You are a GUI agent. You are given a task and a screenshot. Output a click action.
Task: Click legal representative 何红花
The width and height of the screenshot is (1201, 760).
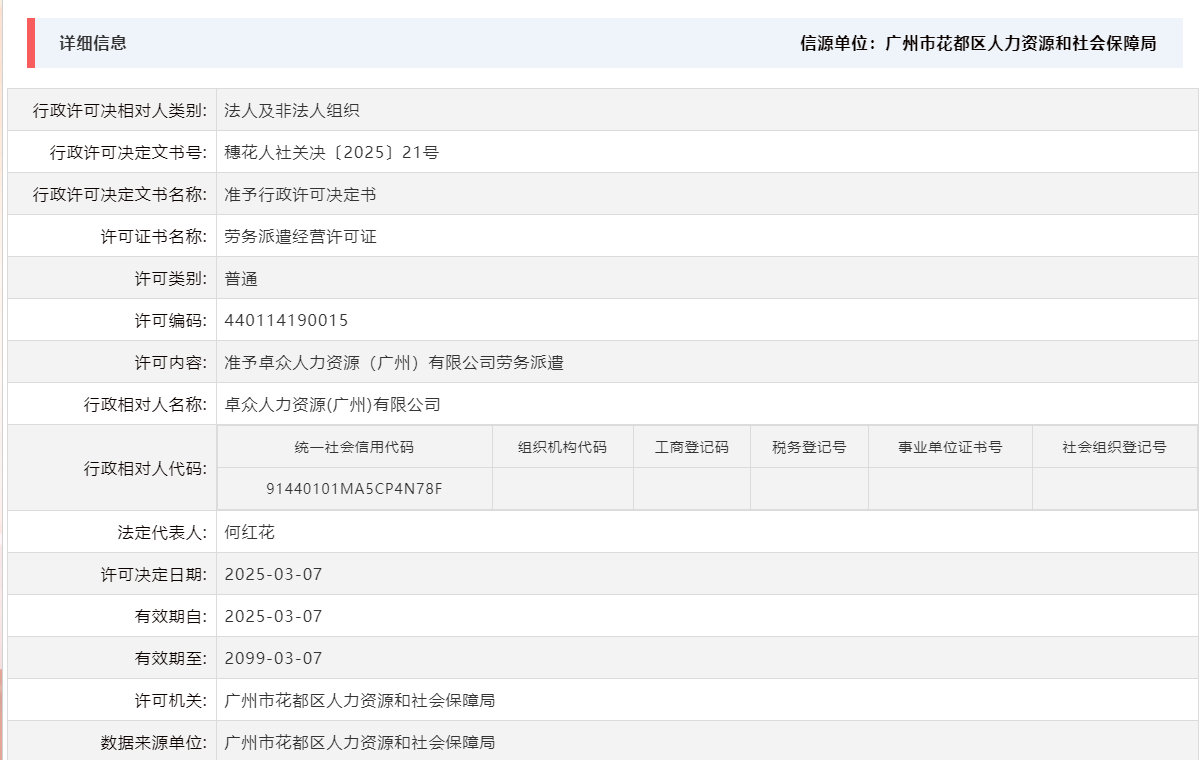[x=248, y=531]
